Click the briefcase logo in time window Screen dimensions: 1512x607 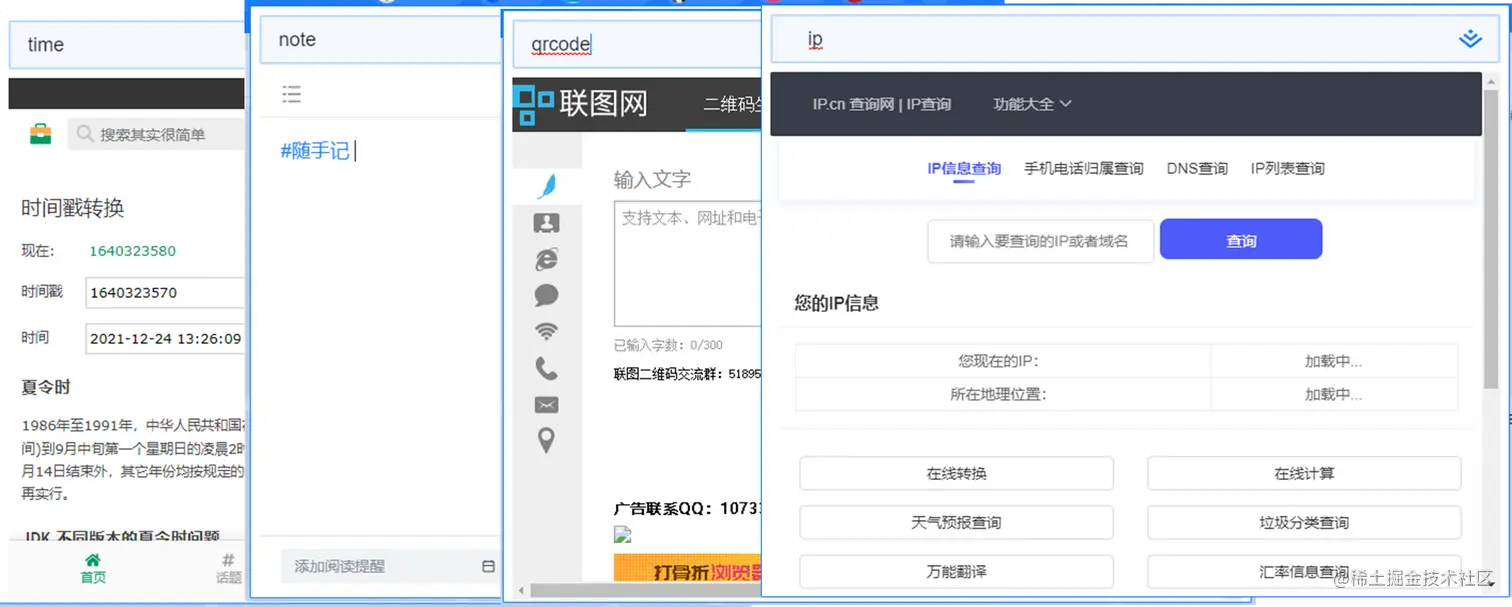click(x=40, y=134)
